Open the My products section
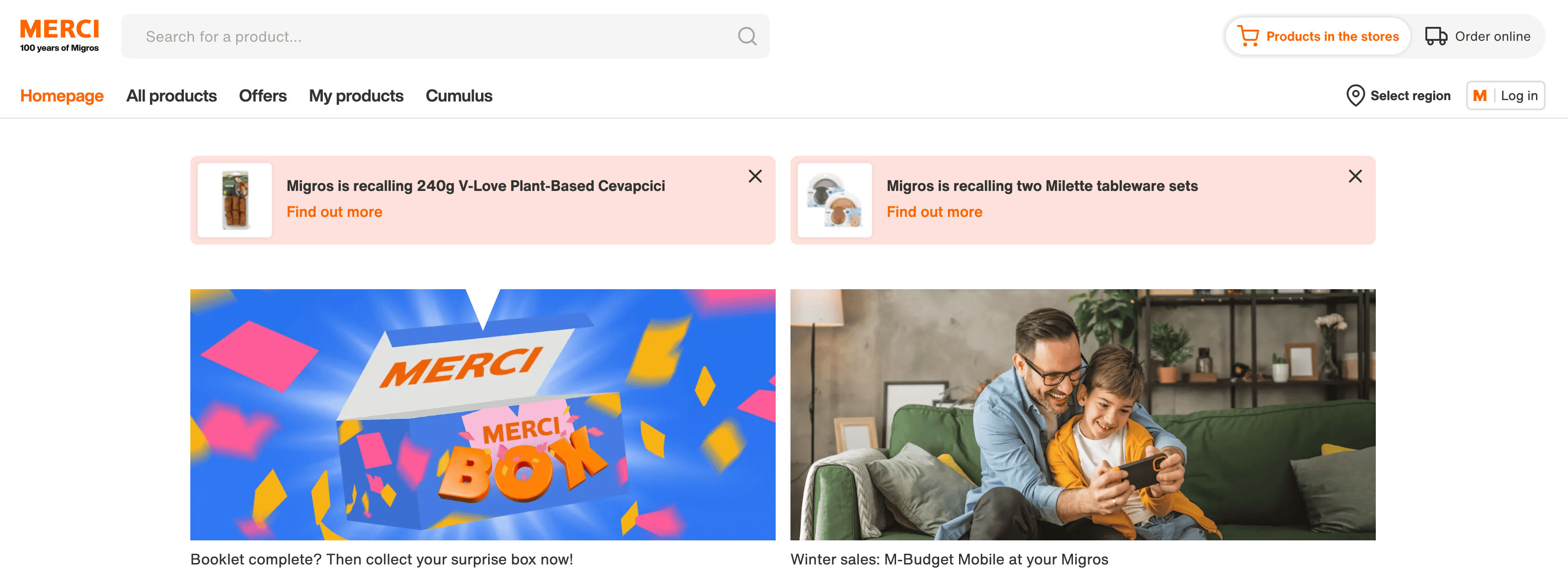1568x583 pixels. coord(356,95)
